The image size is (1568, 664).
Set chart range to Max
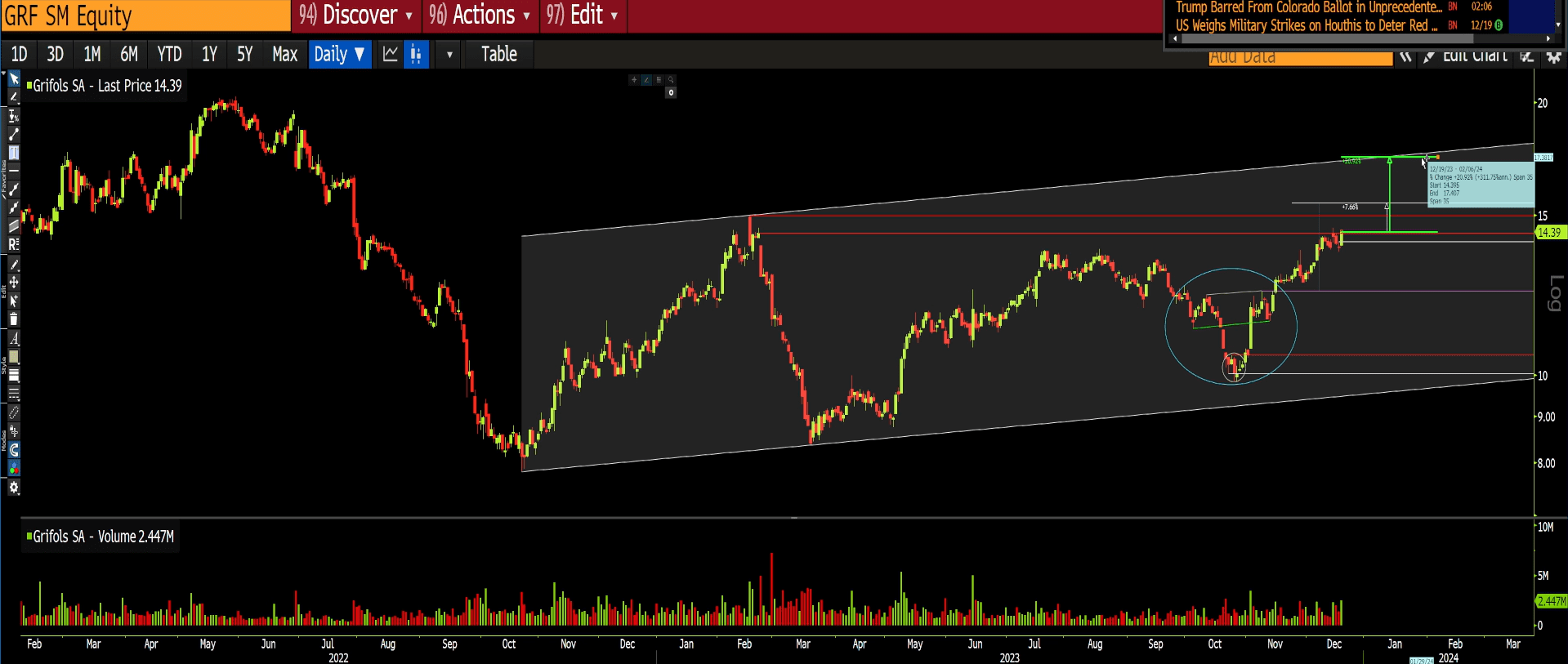click(x=284, y=54)
